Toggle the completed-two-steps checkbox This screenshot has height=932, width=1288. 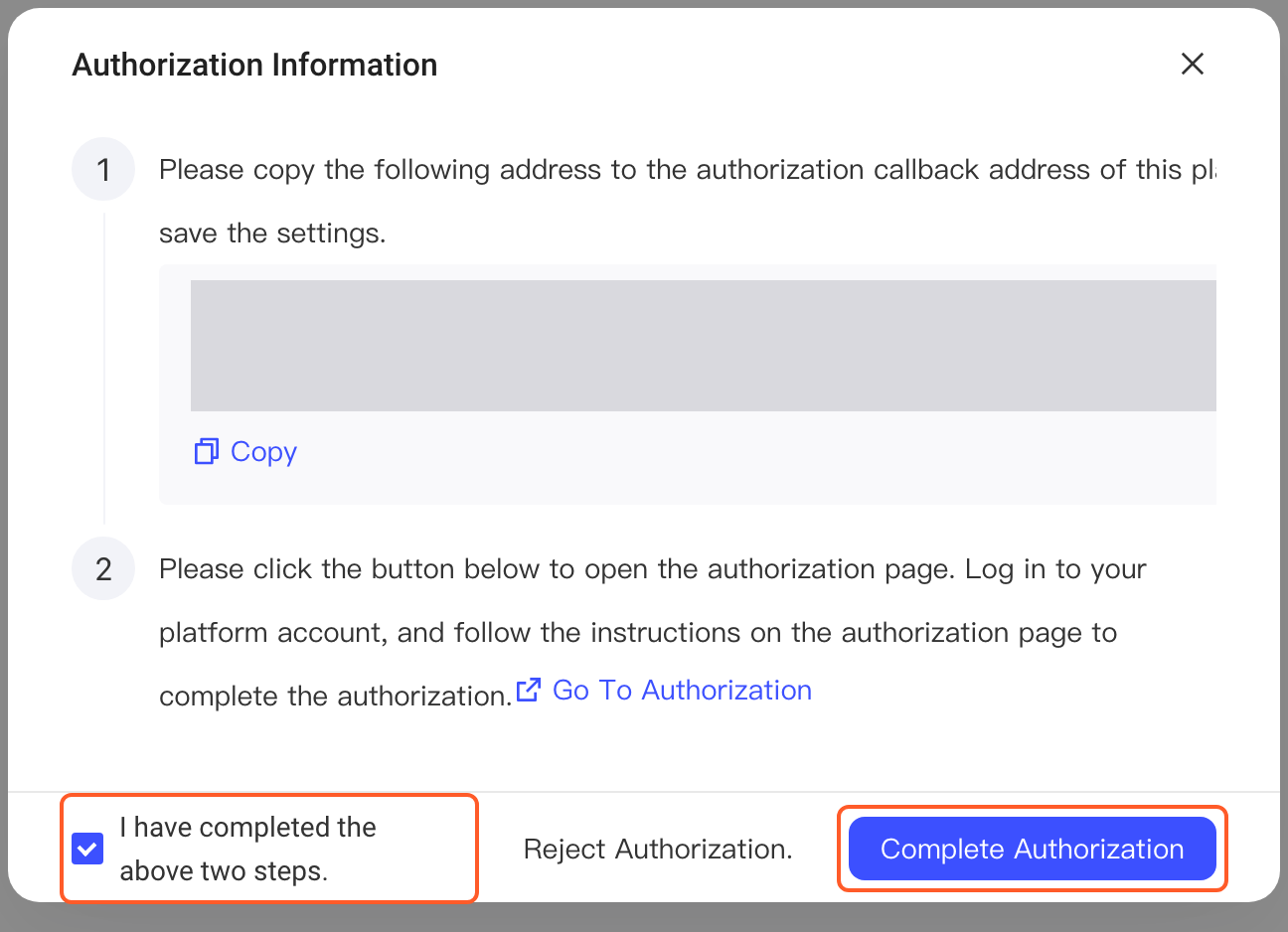(x=87, y=849)
